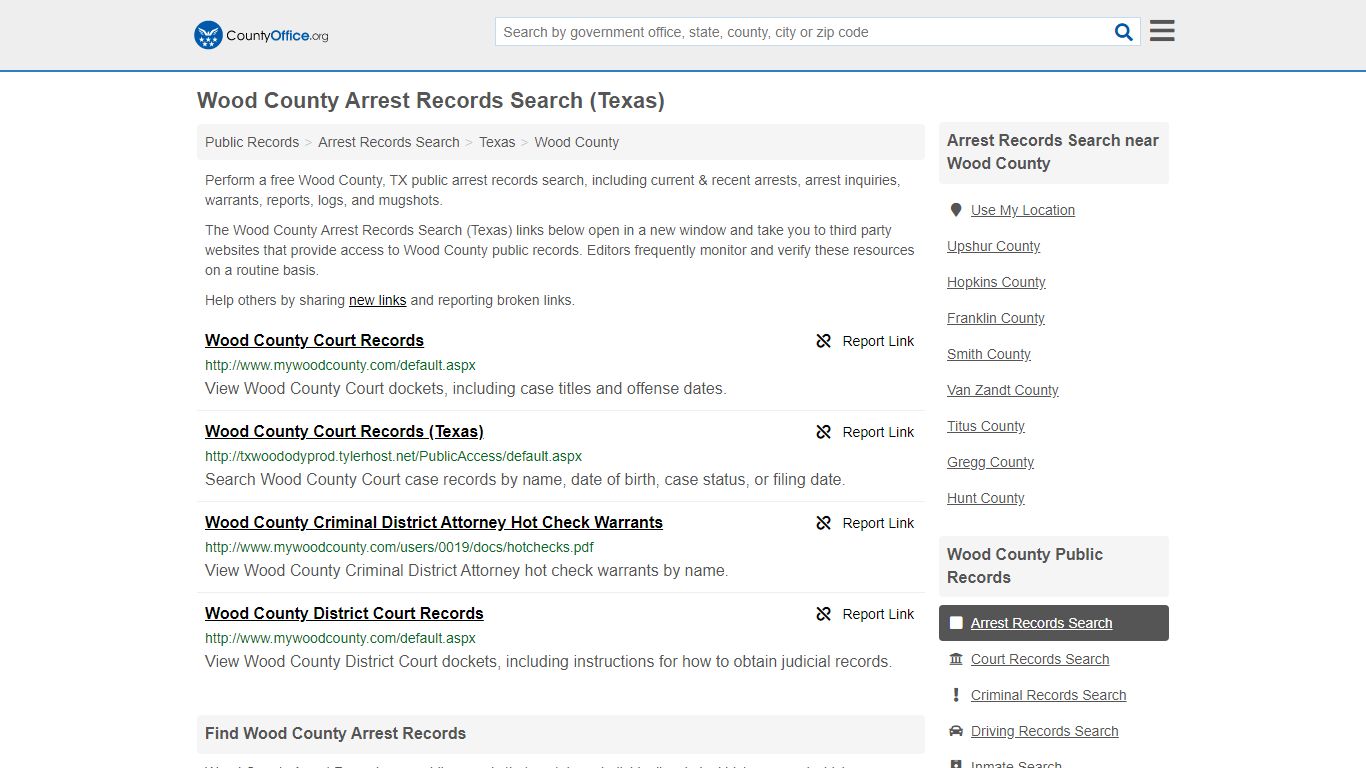This screenshot has height=768, width=1366.
Task: Click broken link icon for Wood County Court Records
Action: [824, 341]
